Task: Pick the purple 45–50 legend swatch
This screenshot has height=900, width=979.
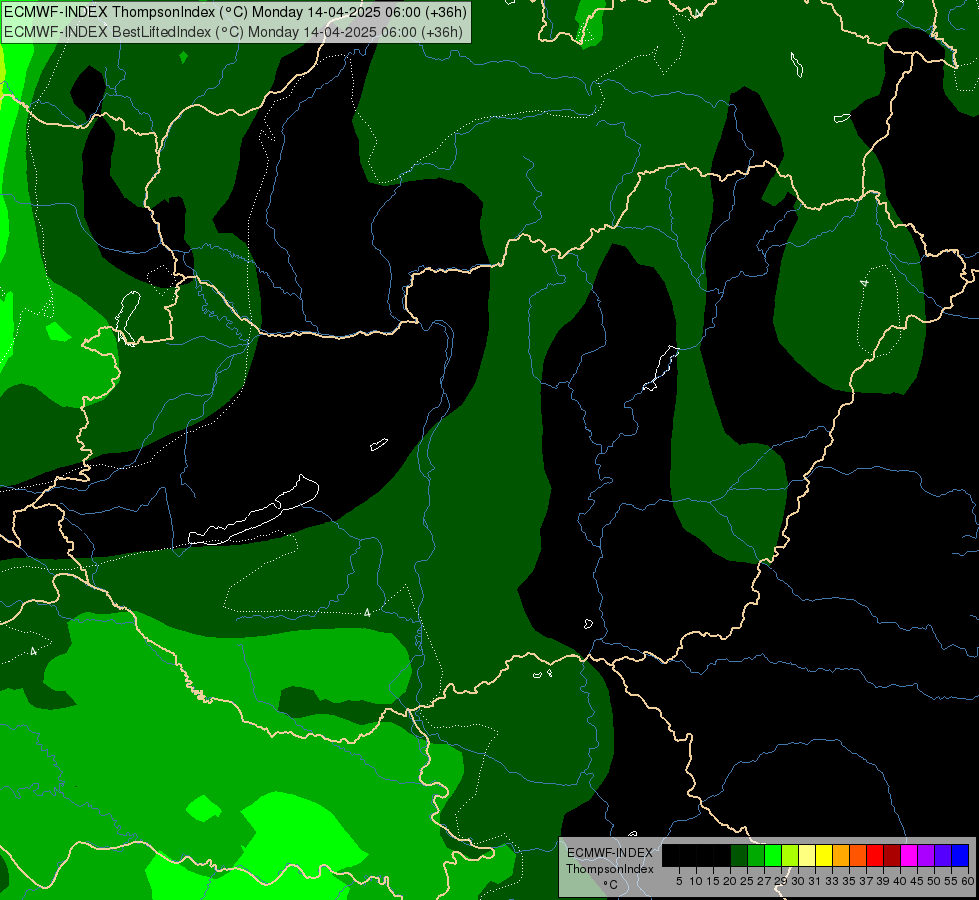Action: tap(926, 855)
